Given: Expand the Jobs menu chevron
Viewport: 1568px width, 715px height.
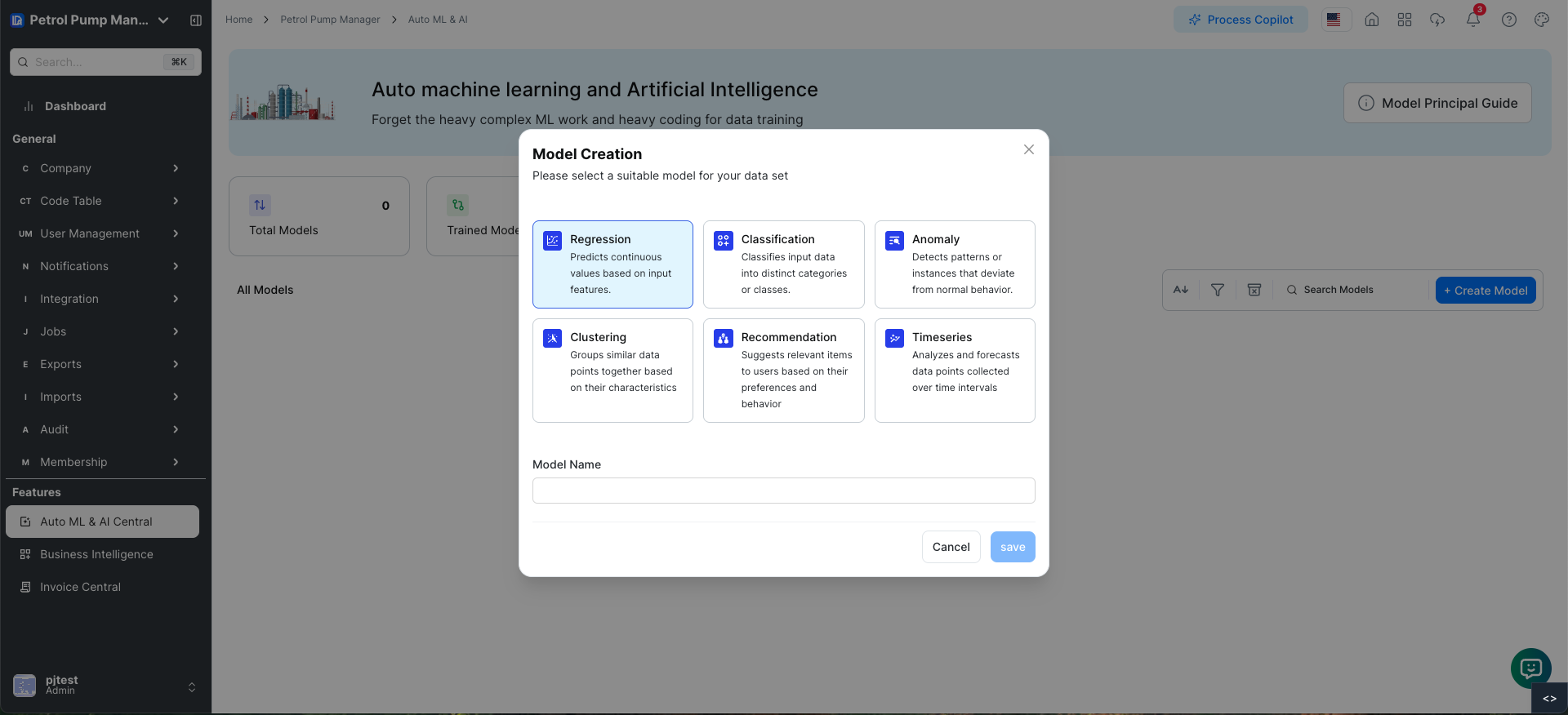Looking at the screenshot, I should (x=176, y=331).
